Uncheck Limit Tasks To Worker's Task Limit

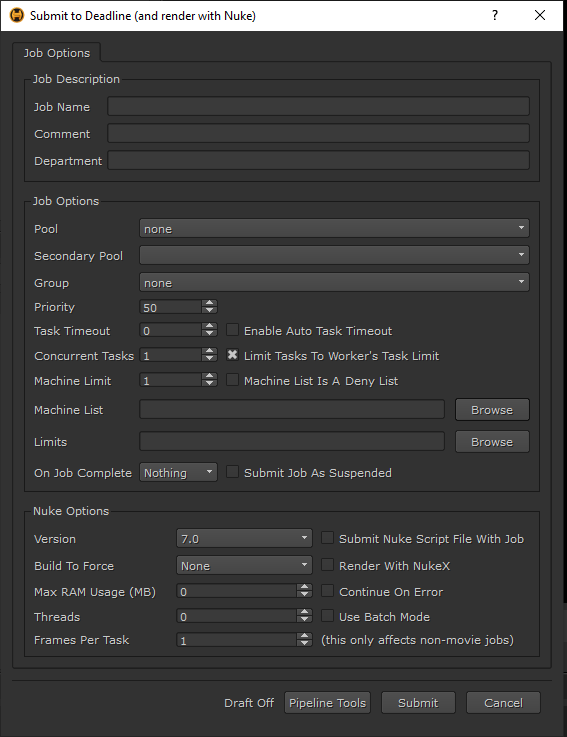tap(232, 355)
